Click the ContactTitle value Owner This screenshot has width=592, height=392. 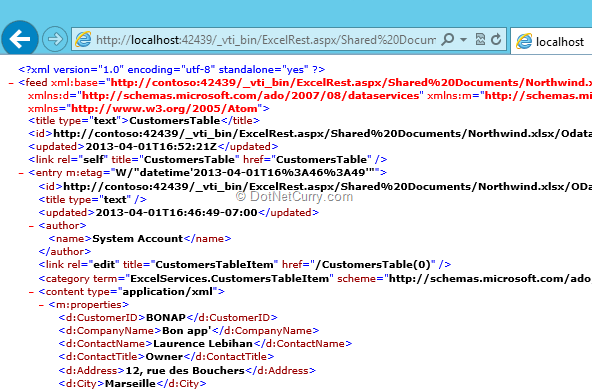164,357
